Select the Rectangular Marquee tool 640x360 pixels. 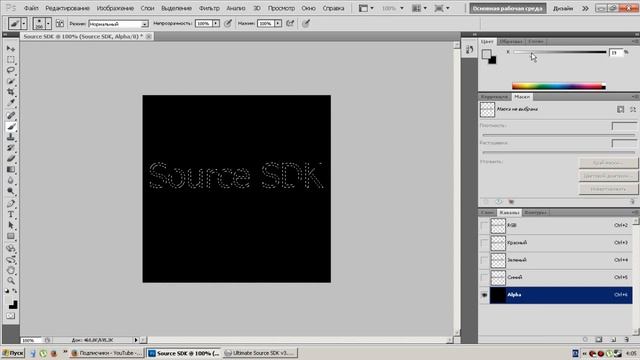pyautogui.click(x=11, y=60)
